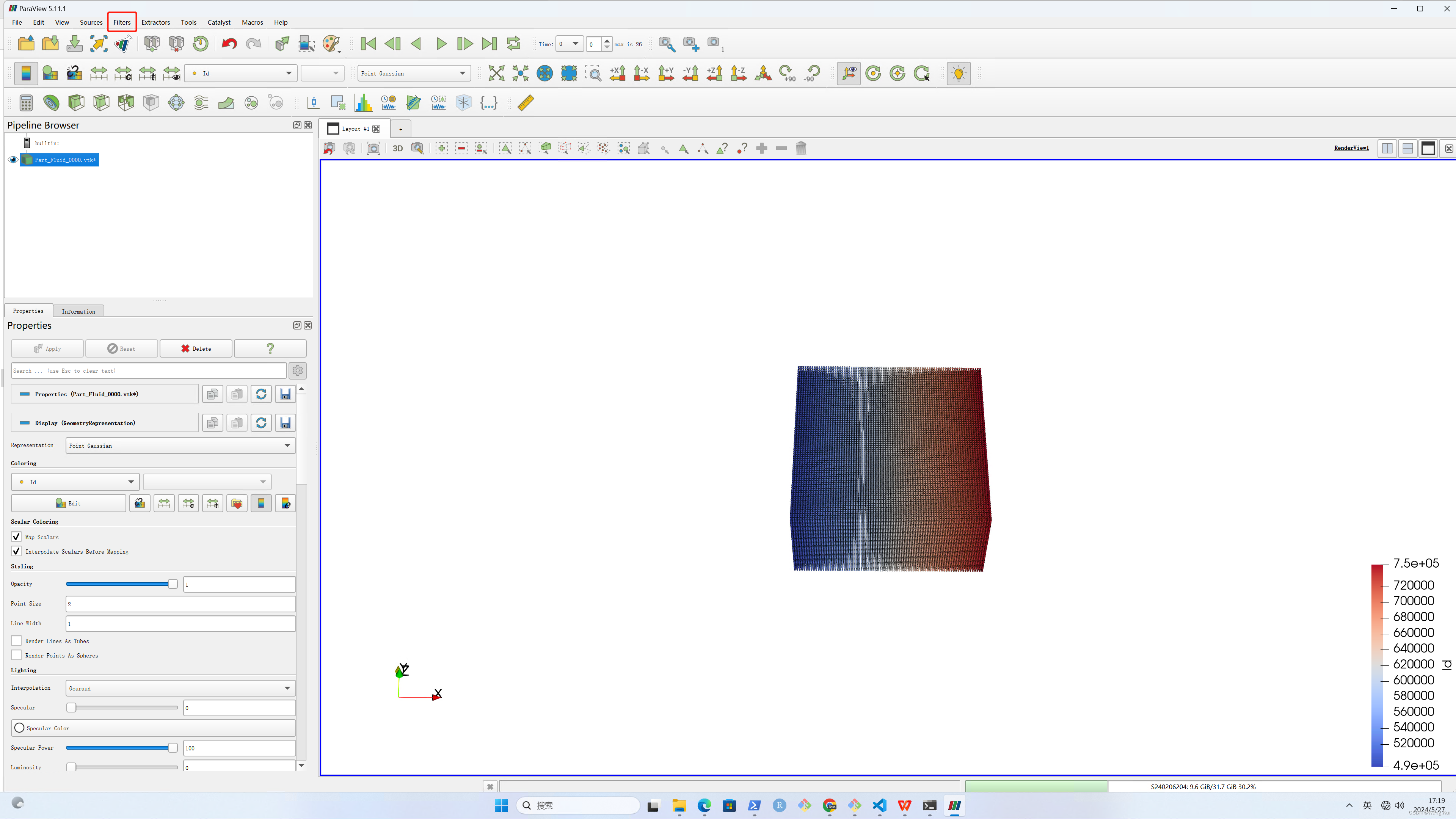This screenshot has width=1456, height=819.
Task: Edit the color map via the Edit button
Action: 69,502
